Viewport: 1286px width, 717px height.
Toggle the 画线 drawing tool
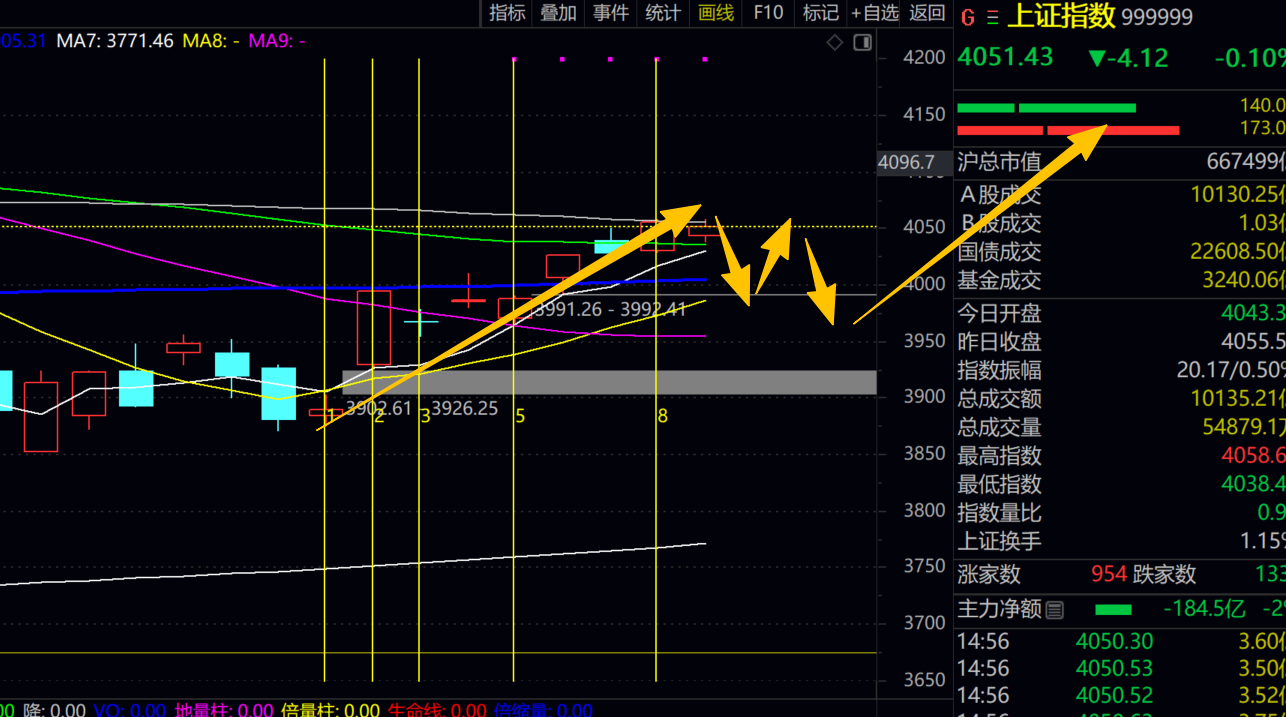[716, 13]
